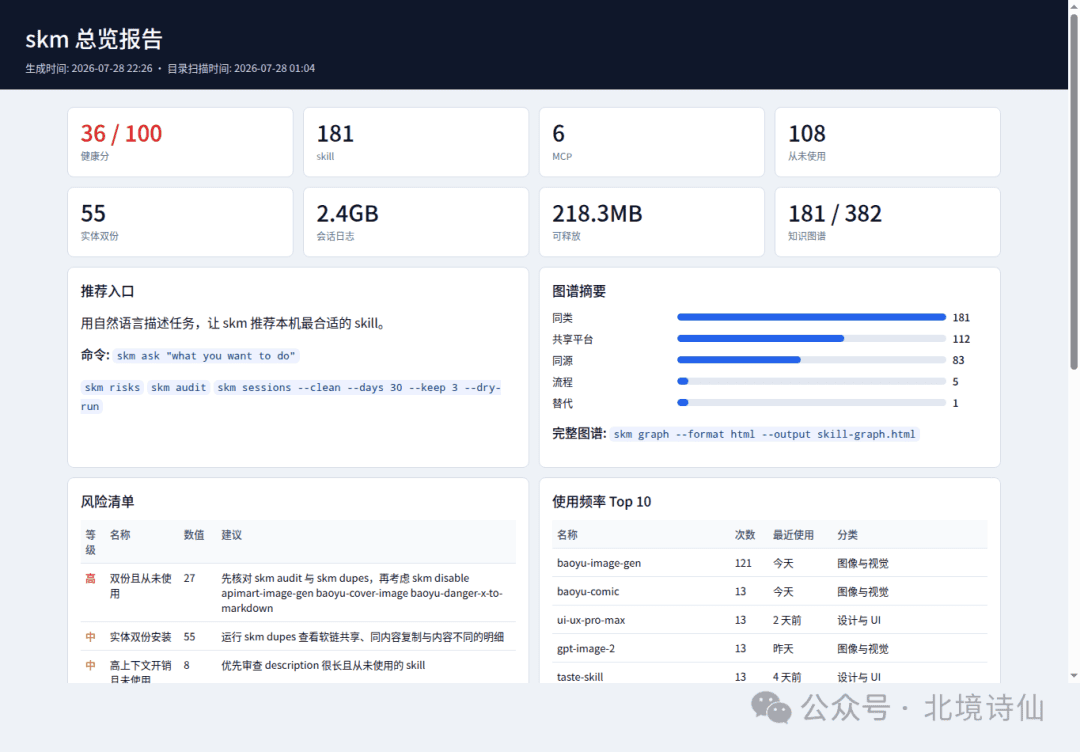Viewport: 1080px width, 752px height.
Task: Click the scrollbar down arrow
Action: click(1073, 676)
